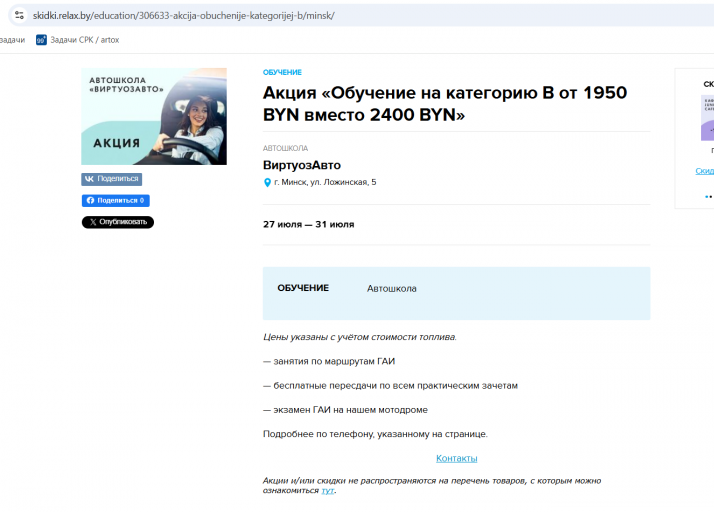Click the map pin icon beside the address
The height and width of the screenshot is (512, 714).
(x=267, y=182)
